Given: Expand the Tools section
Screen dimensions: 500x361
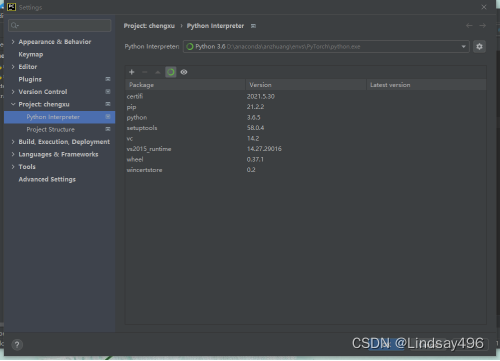Looking at the screenshot, I should pos(13,167).
